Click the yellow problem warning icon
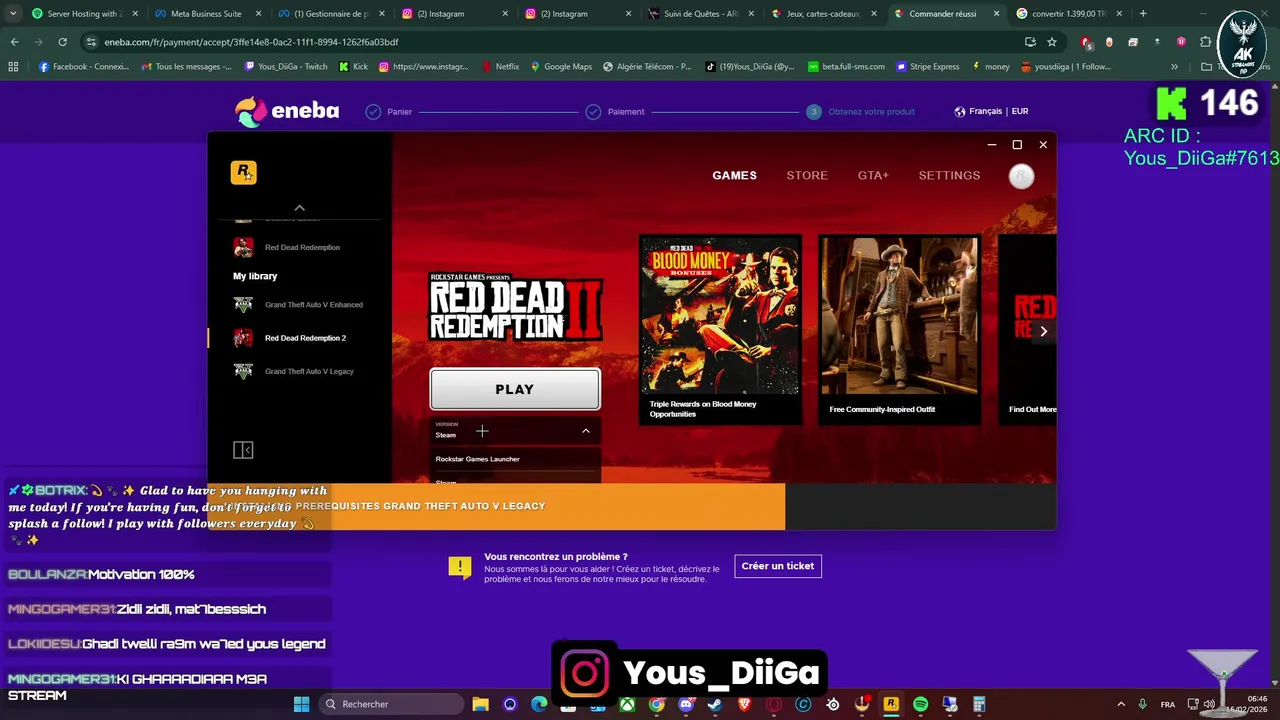This screenshot has height=720, width=1280. pos(459,568)
